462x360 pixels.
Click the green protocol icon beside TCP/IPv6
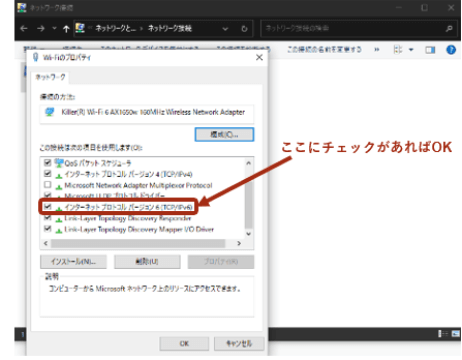59,208
